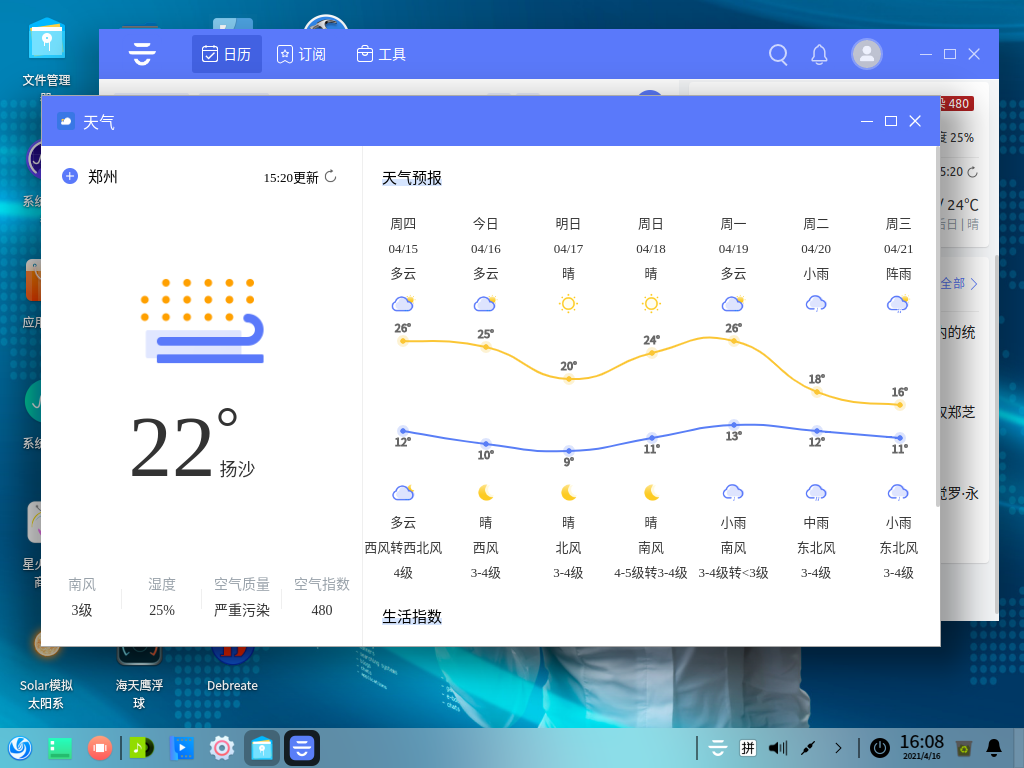Click the 西风转西北风 wind label
The width and height of the screenshot is (1024, 768).
click(403, 548)
